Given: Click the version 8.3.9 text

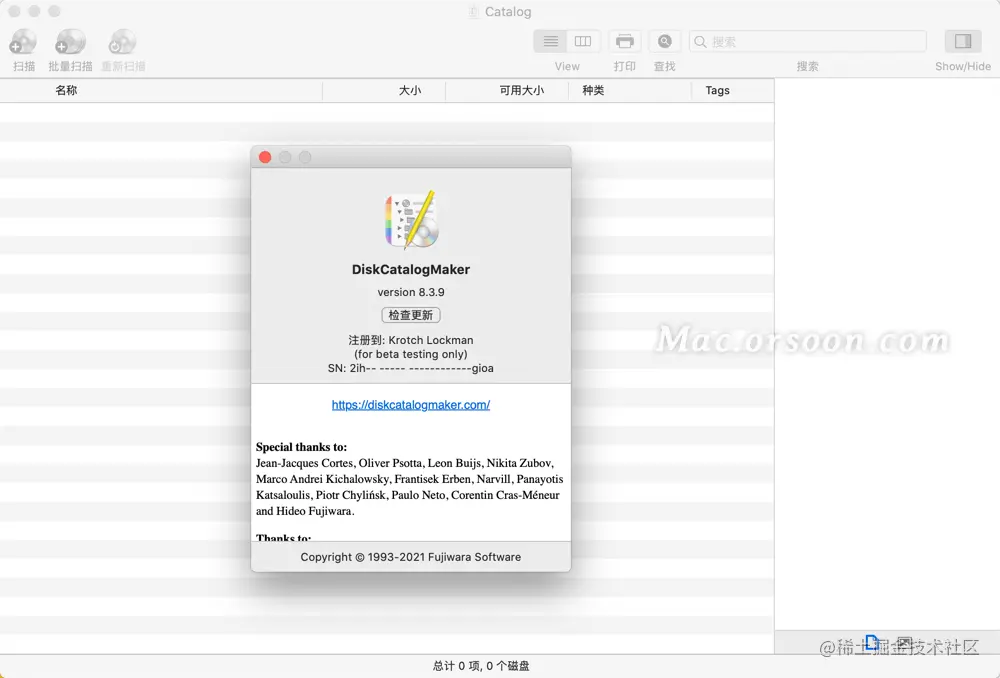Looking at the screenshot, I should click(411, 292).
